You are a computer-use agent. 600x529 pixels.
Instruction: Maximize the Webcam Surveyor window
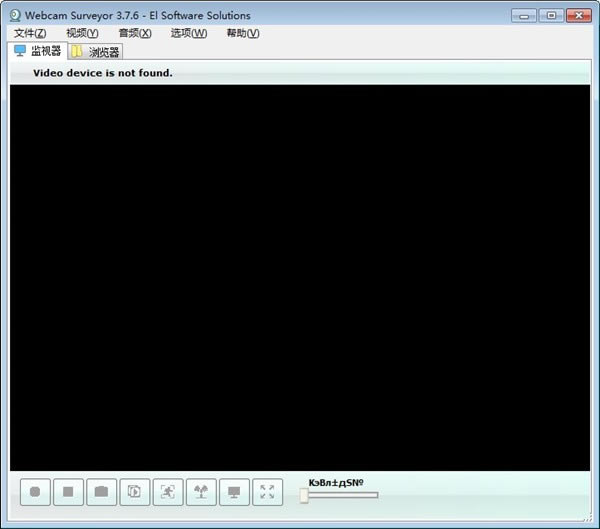pyautogui.click(x=551, y=16)
